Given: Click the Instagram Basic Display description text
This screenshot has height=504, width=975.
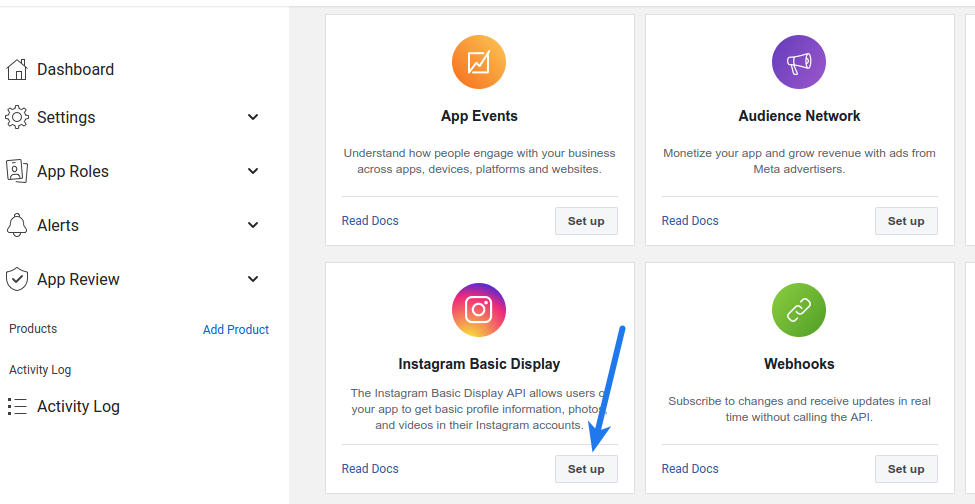Looking at the screenshot, I should tap(479, 409).
